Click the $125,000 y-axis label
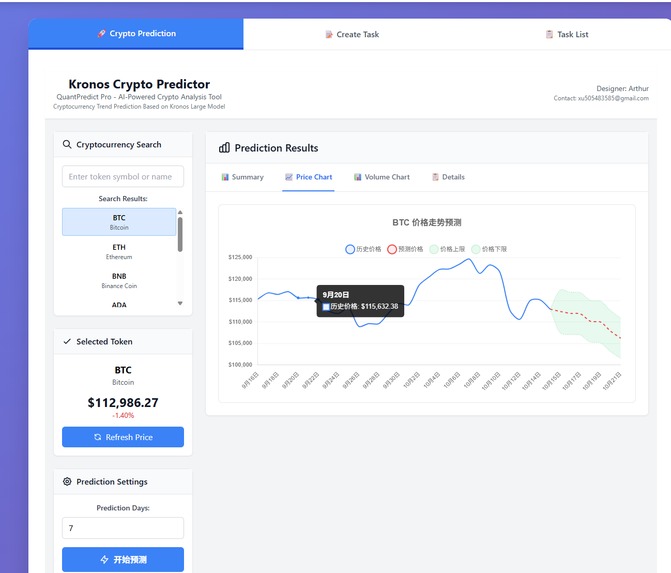 (240, 257)
